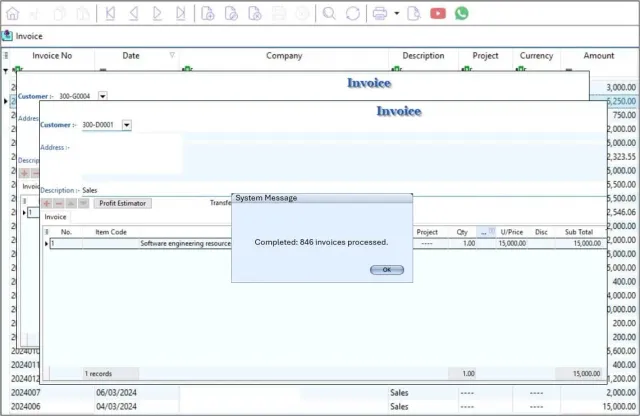Open customer dropdown for 300-G0004 in back invoice
640x416 pixels.
pyautogui.click(x=103, y=96)
